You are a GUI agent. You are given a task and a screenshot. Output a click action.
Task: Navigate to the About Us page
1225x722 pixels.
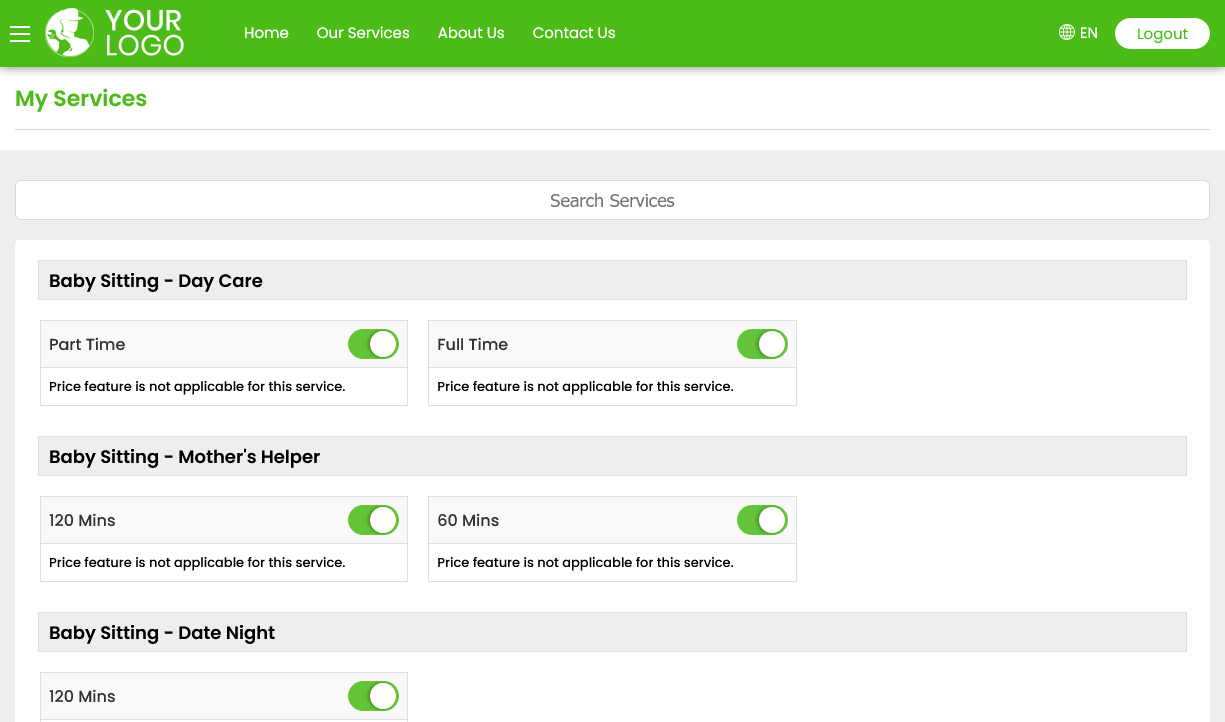pos(471,33)
